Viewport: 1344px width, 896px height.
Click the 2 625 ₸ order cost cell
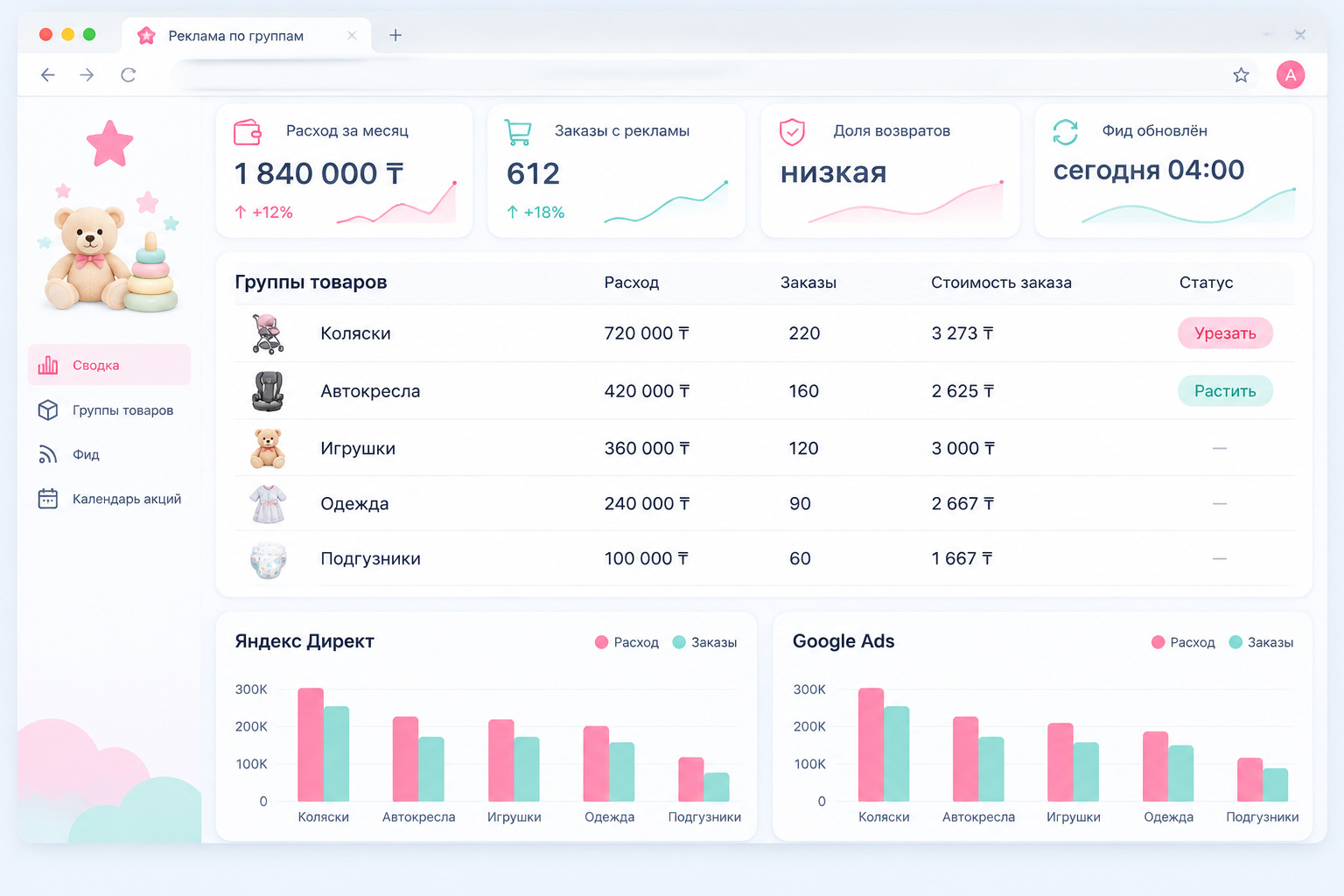click(x=962, y=391)
